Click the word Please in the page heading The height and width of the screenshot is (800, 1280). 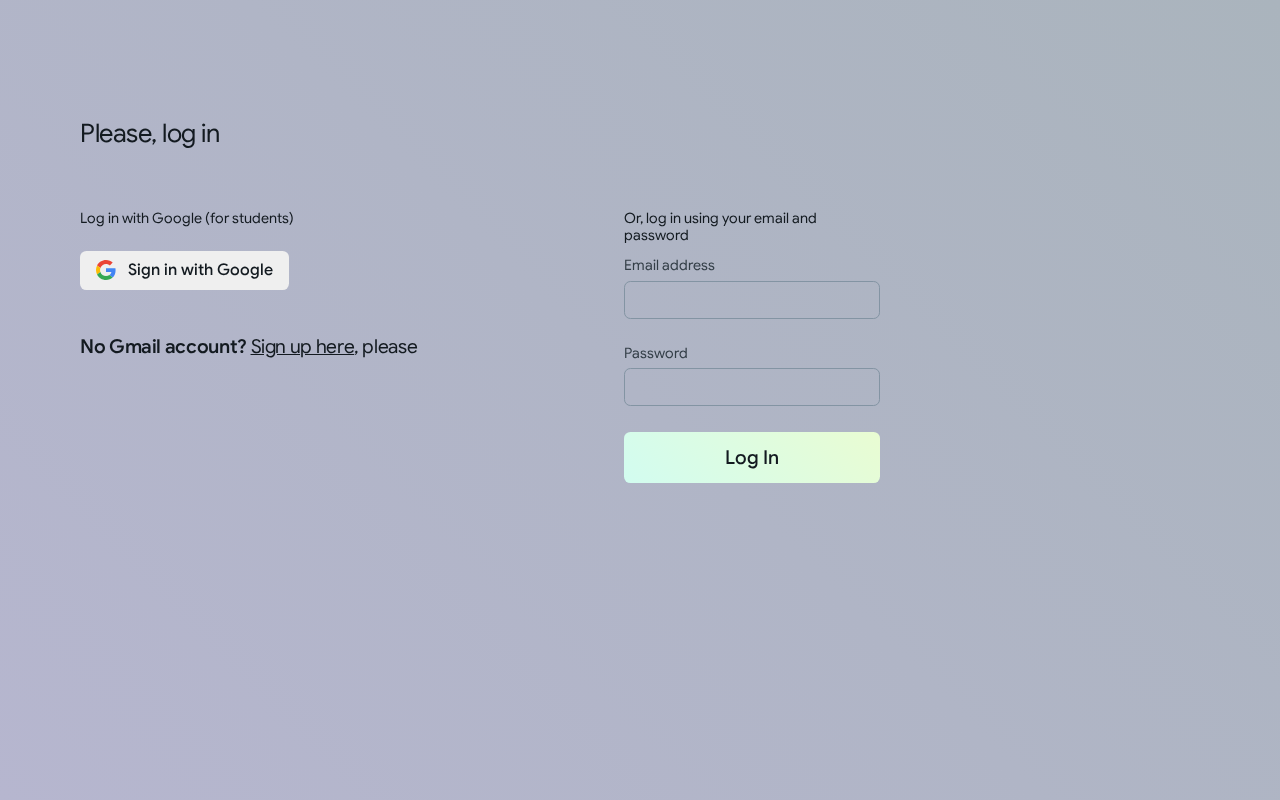click(117, 133)
